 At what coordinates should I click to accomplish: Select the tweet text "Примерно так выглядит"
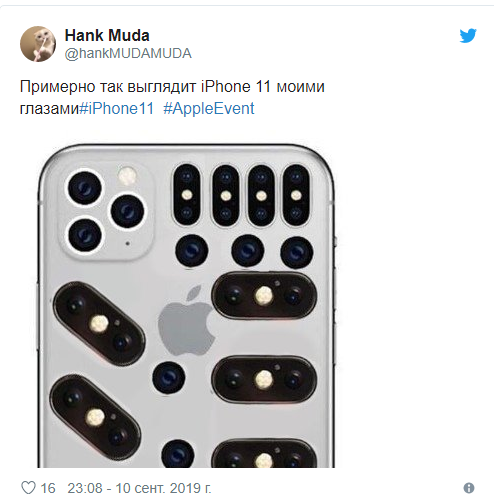pos(108,87)
